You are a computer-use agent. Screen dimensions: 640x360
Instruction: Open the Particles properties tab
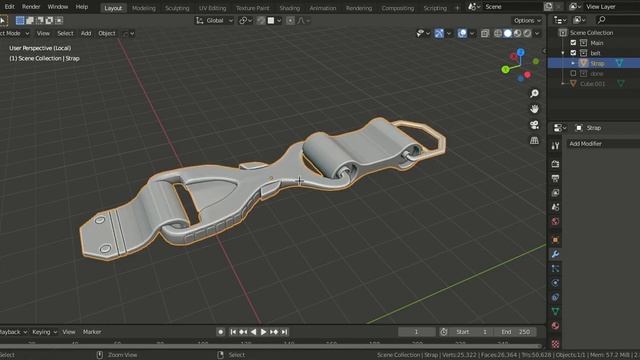pyautogui.click(x=555, y=269)
